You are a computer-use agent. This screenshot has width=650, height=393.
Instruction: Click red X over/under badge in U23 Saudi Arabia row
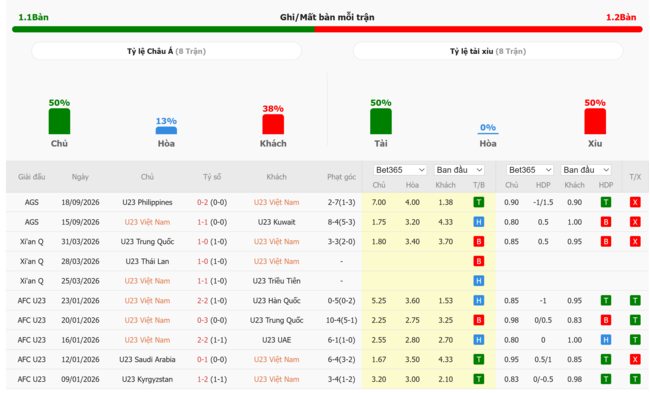pos(635,359)
